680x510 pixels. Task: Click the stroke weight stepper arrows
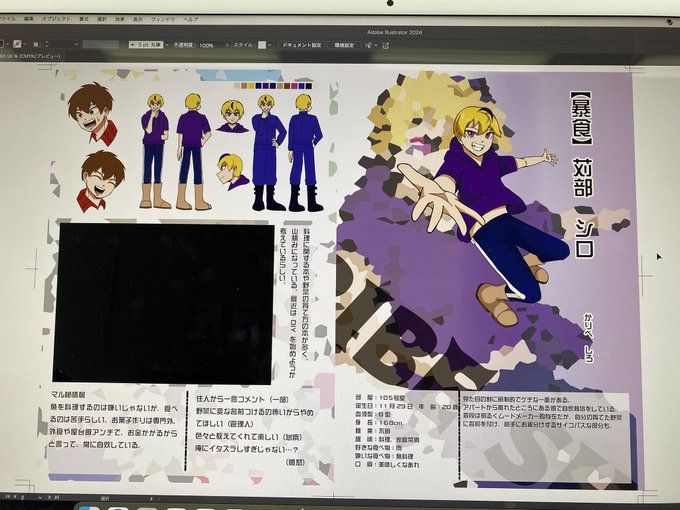pos(47,44)
